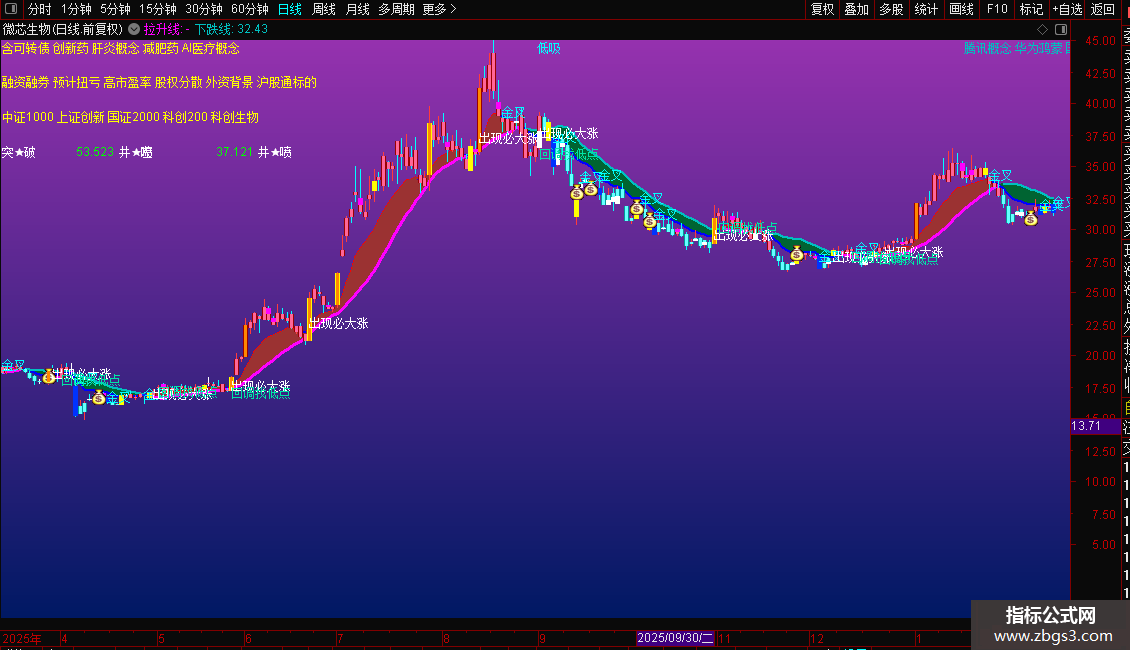Select the 1分钟 period tab

(76, 9)
